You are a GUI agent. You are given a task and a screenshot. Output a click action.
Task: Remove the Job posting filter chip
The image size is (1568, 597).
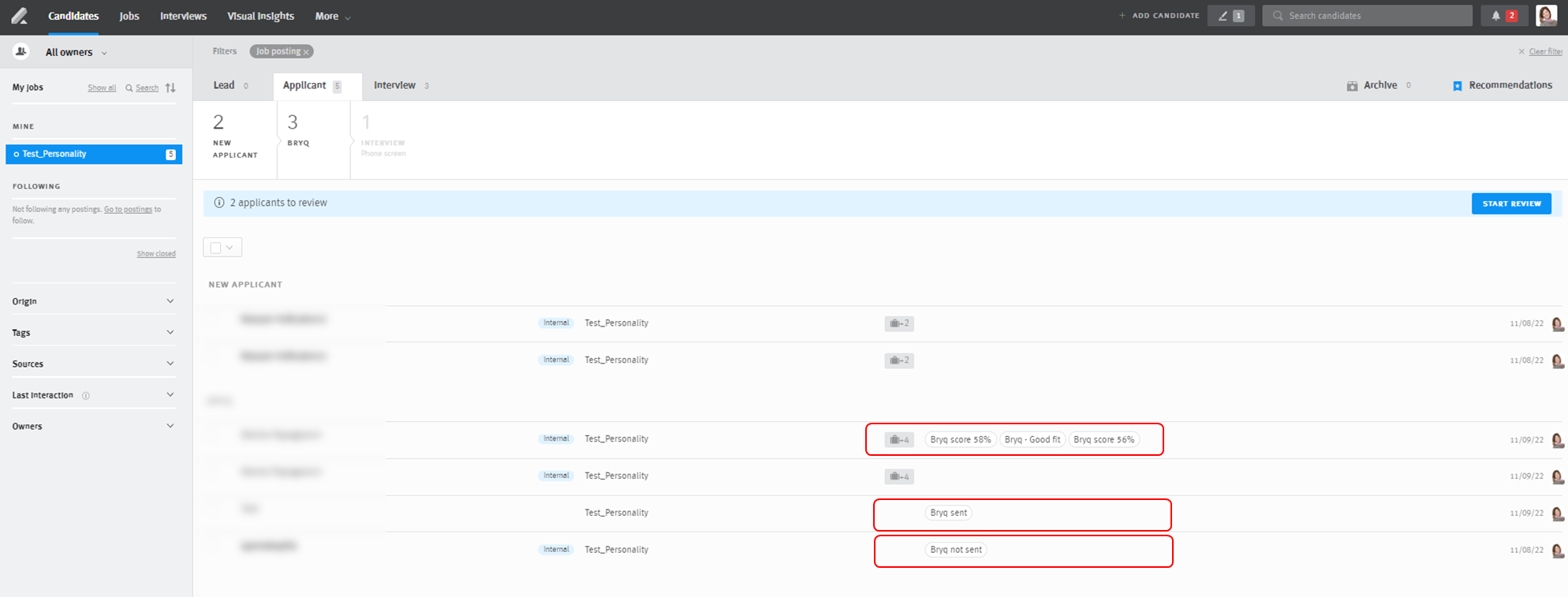tap(306, 52)
